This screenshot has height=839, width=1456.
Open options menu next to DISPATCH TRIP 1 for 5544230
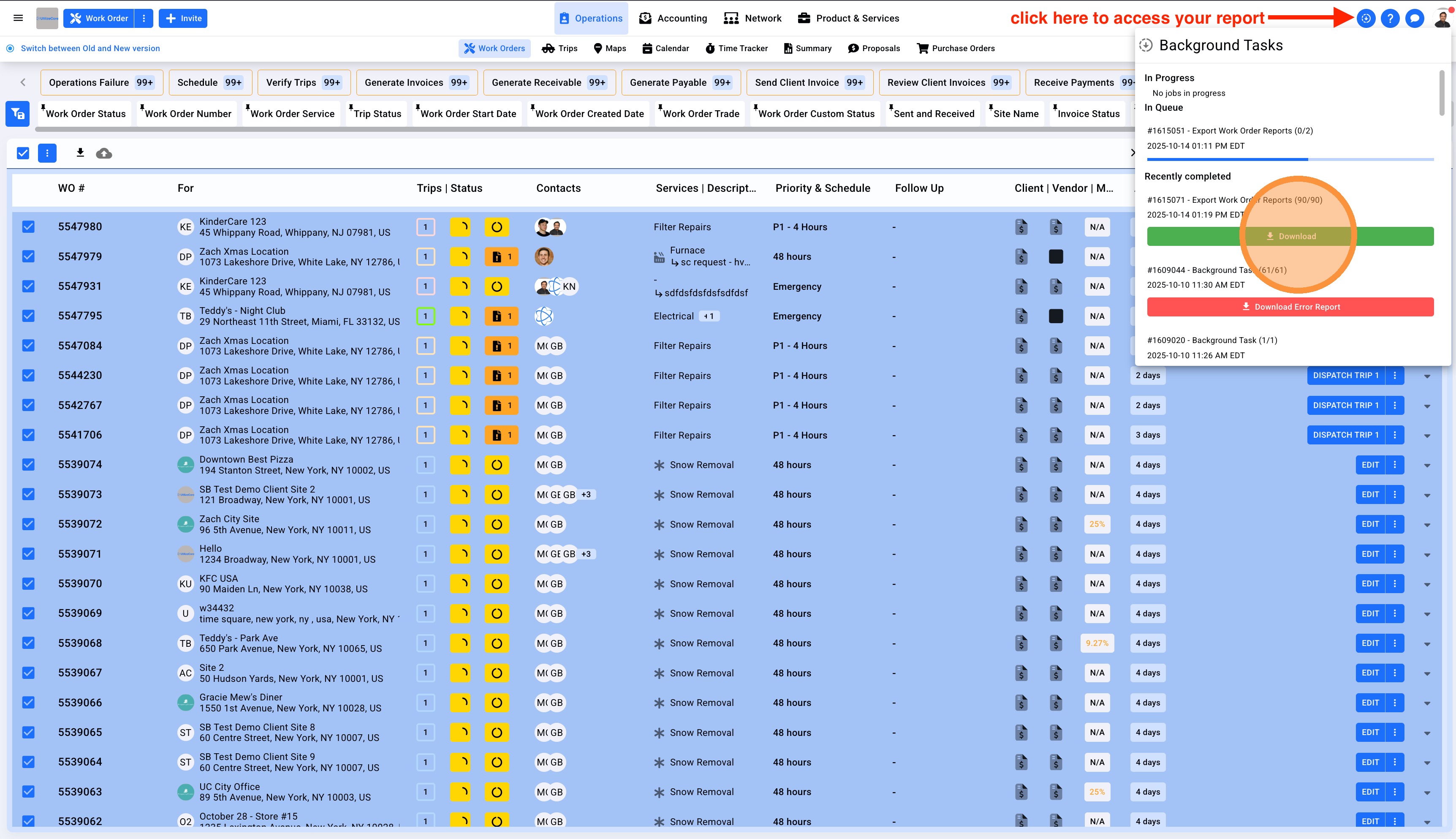(x=1394, y=376)
